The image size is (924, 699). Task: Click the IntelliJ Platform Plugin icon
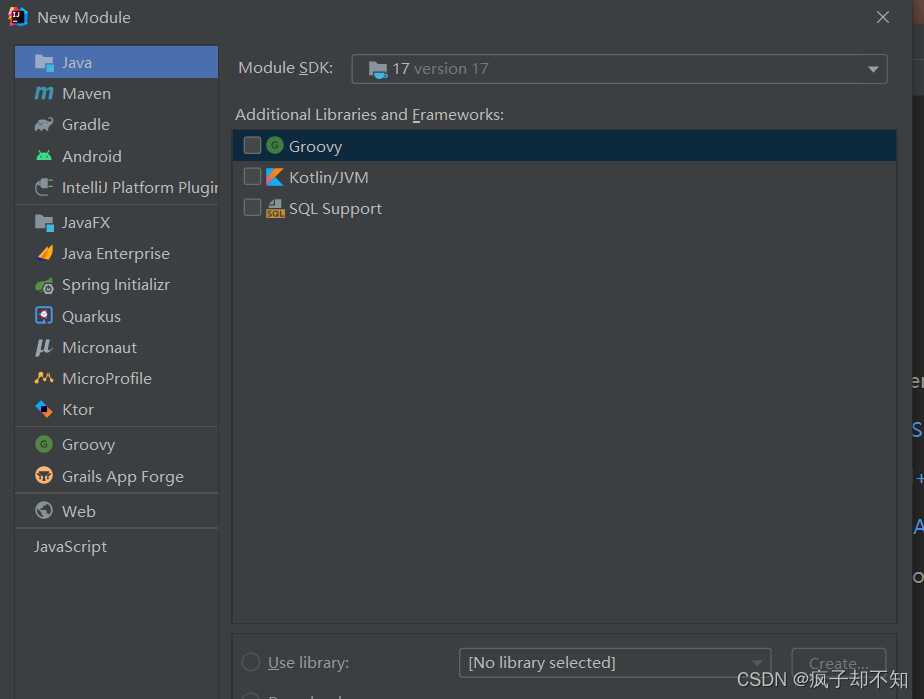point(44,187)
